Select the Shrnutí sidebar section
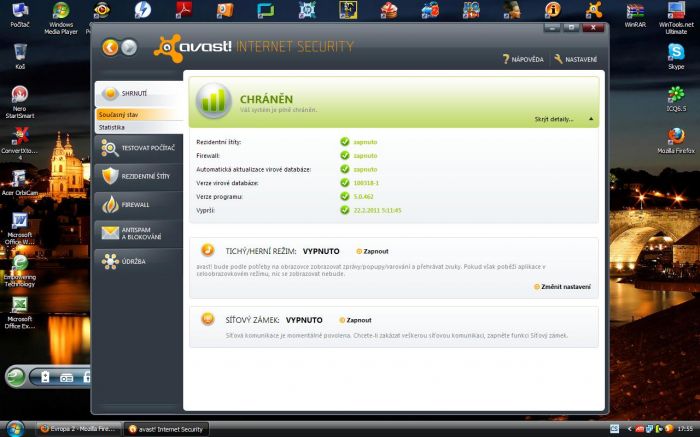Viewport: 700px width, 437px height. 139,94
